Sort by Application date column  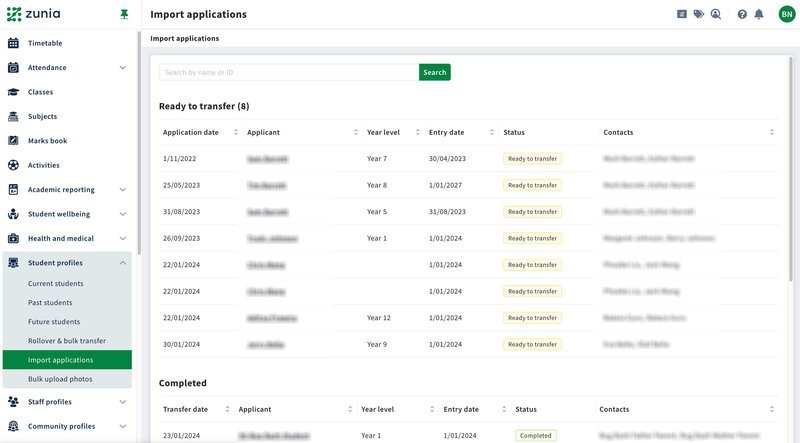click(236, 132)
